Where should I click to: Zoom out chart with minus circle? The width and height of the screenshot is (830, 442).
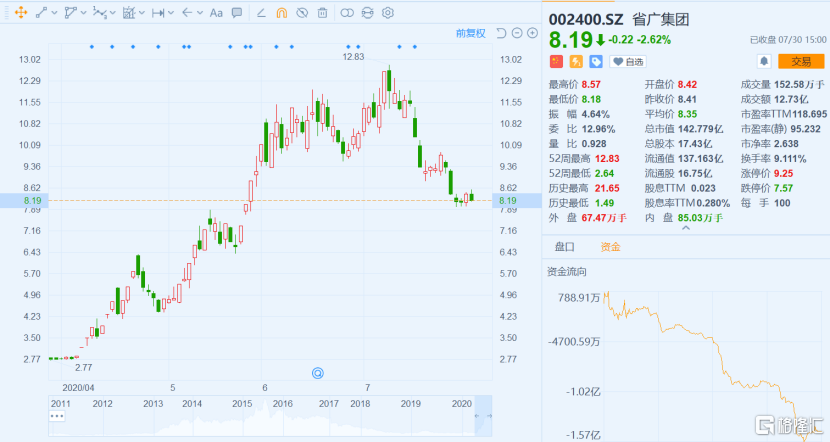click(517, 33)
